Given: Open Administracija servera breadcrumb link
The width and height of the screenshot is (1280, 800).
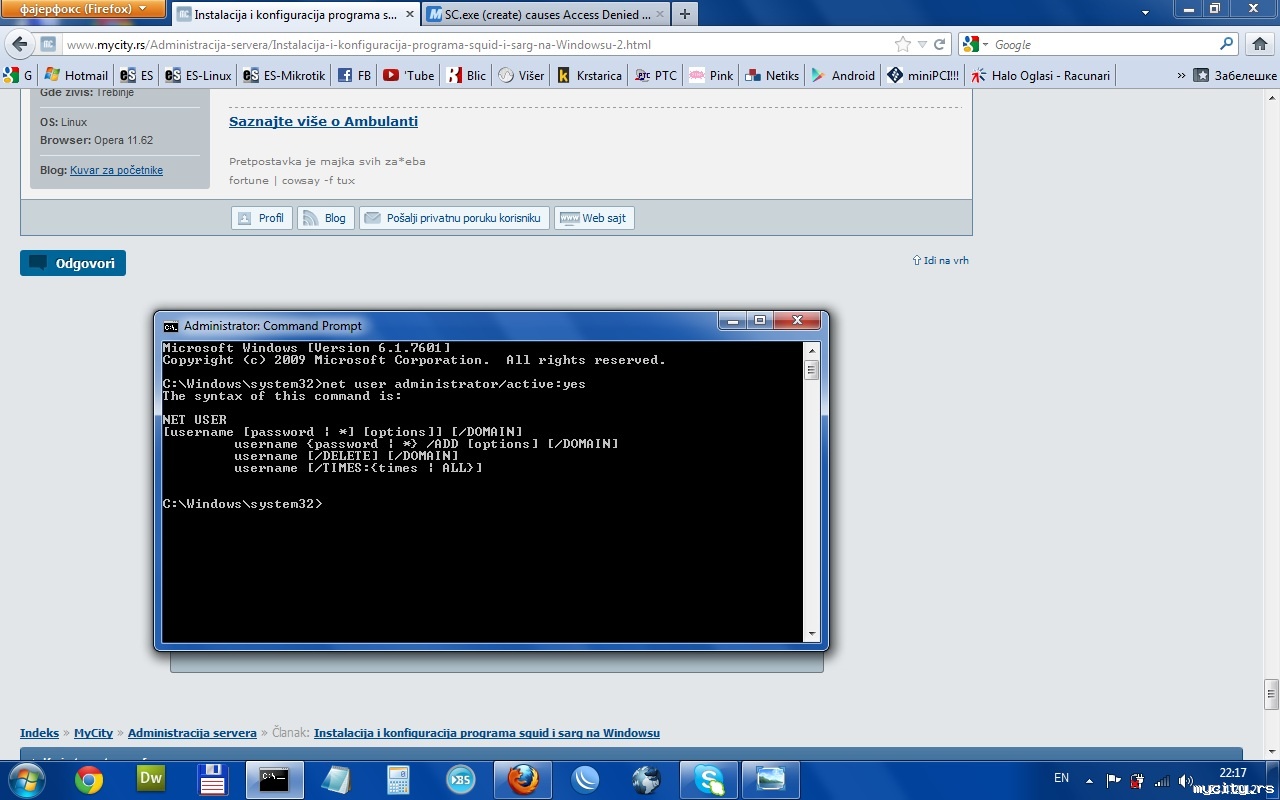Looking at the screenshot, I should [x=192, y=733].
